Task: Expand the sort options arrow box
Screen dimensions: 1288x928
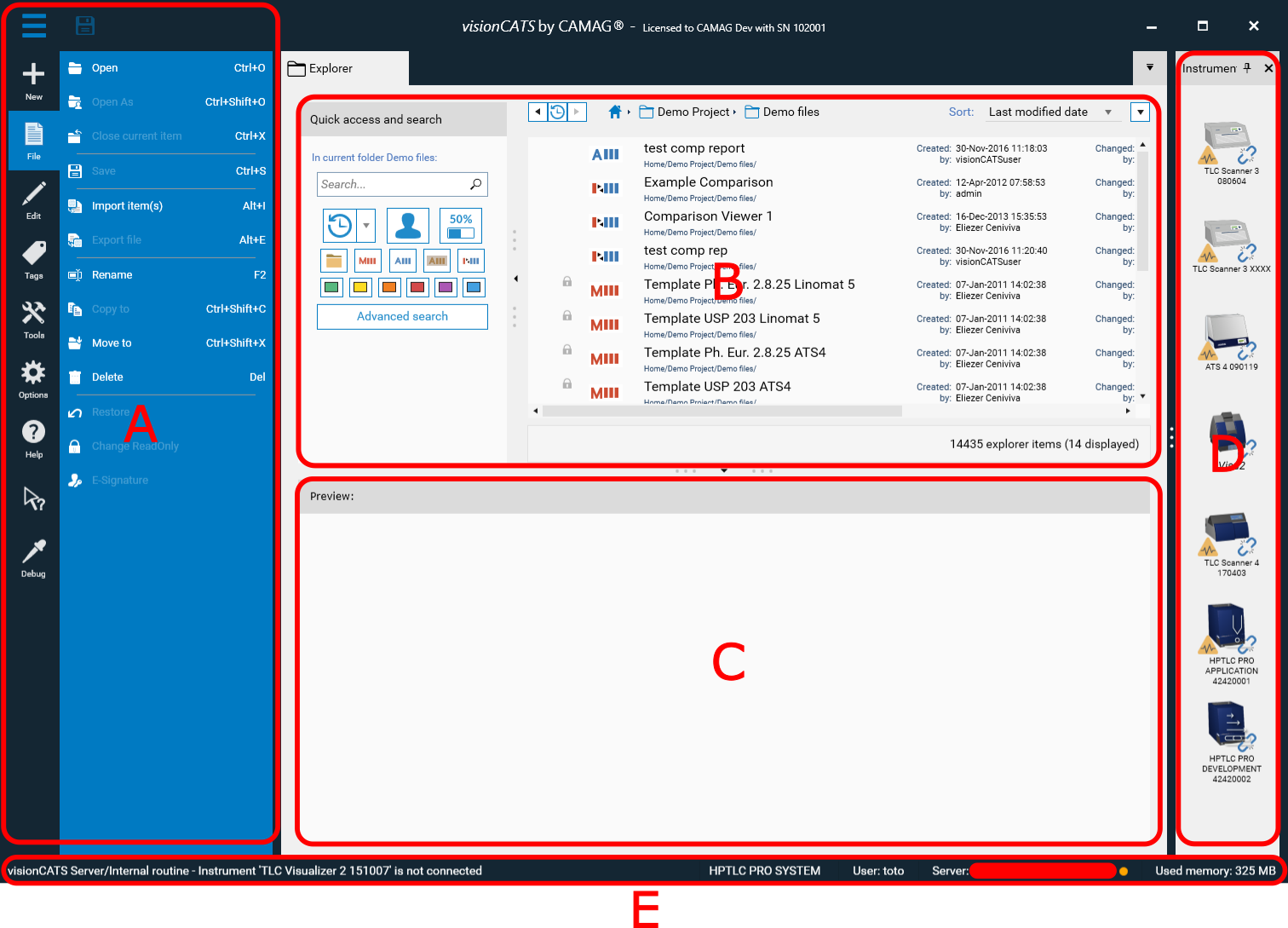Action: (1140, 112)
